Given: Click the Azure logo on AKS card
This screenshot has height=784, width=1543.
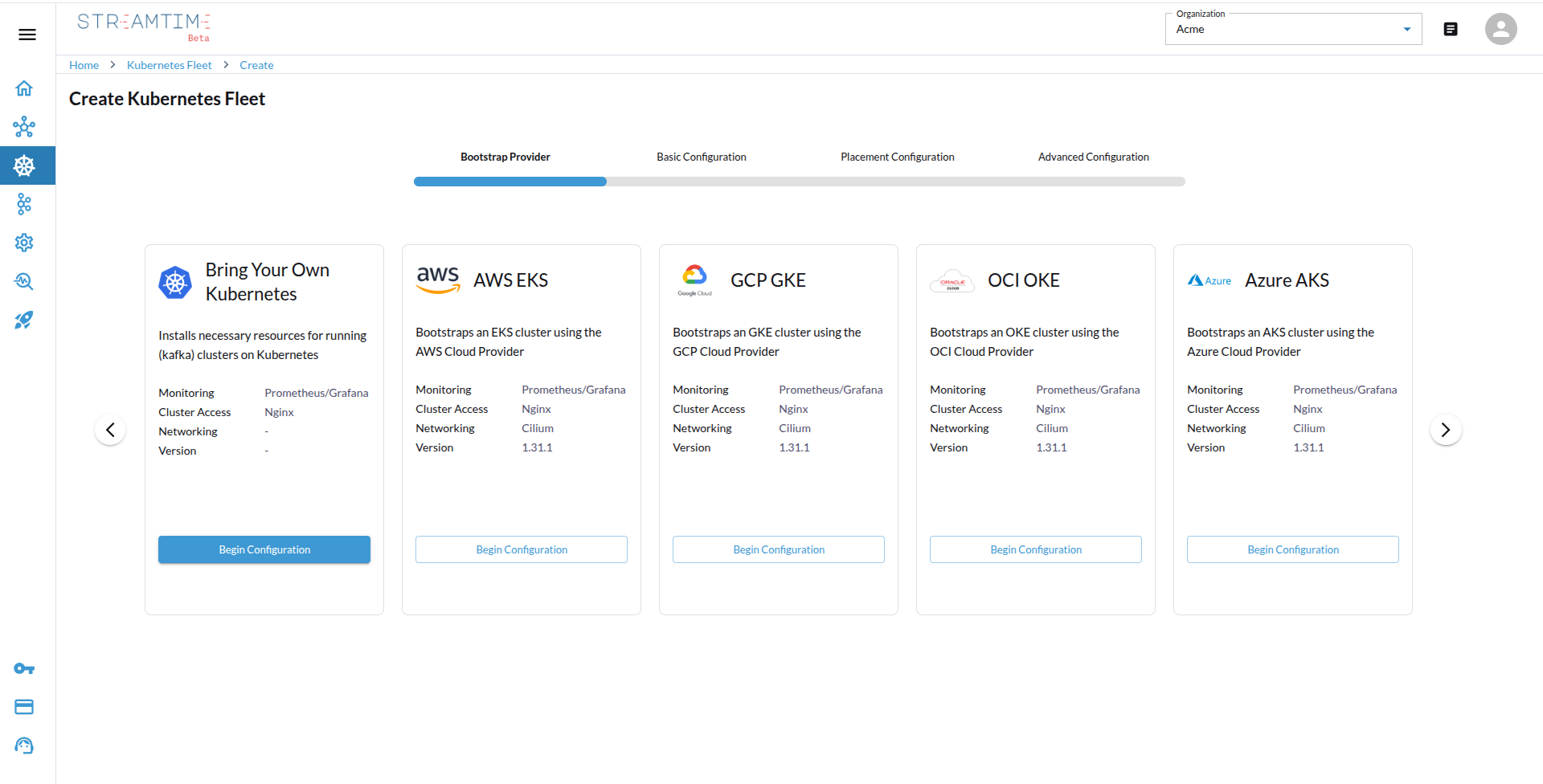Looking at the screenshot, I should click(x=1209, y=280).
